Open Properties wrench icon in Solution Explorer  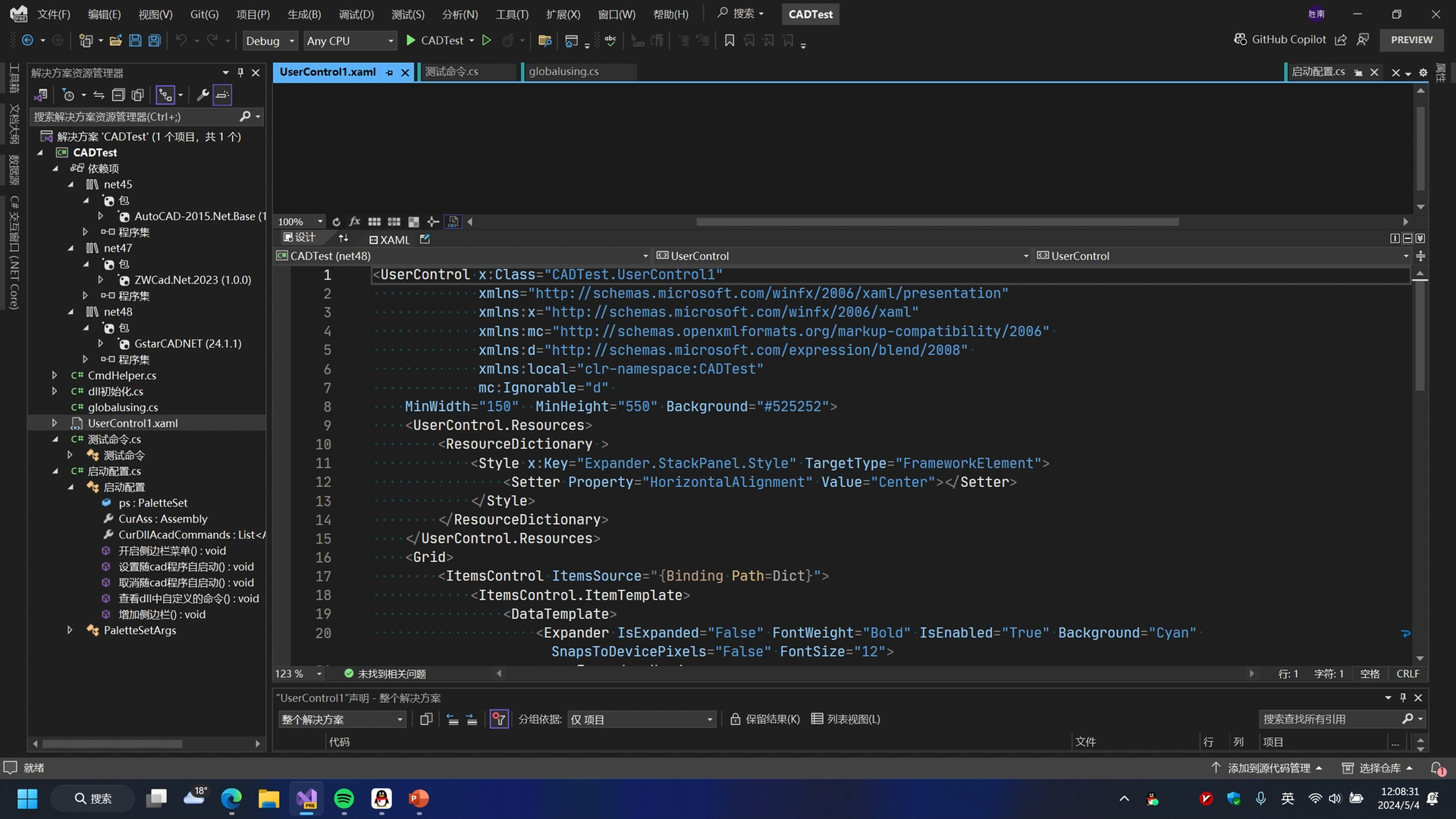coord(202,95)
